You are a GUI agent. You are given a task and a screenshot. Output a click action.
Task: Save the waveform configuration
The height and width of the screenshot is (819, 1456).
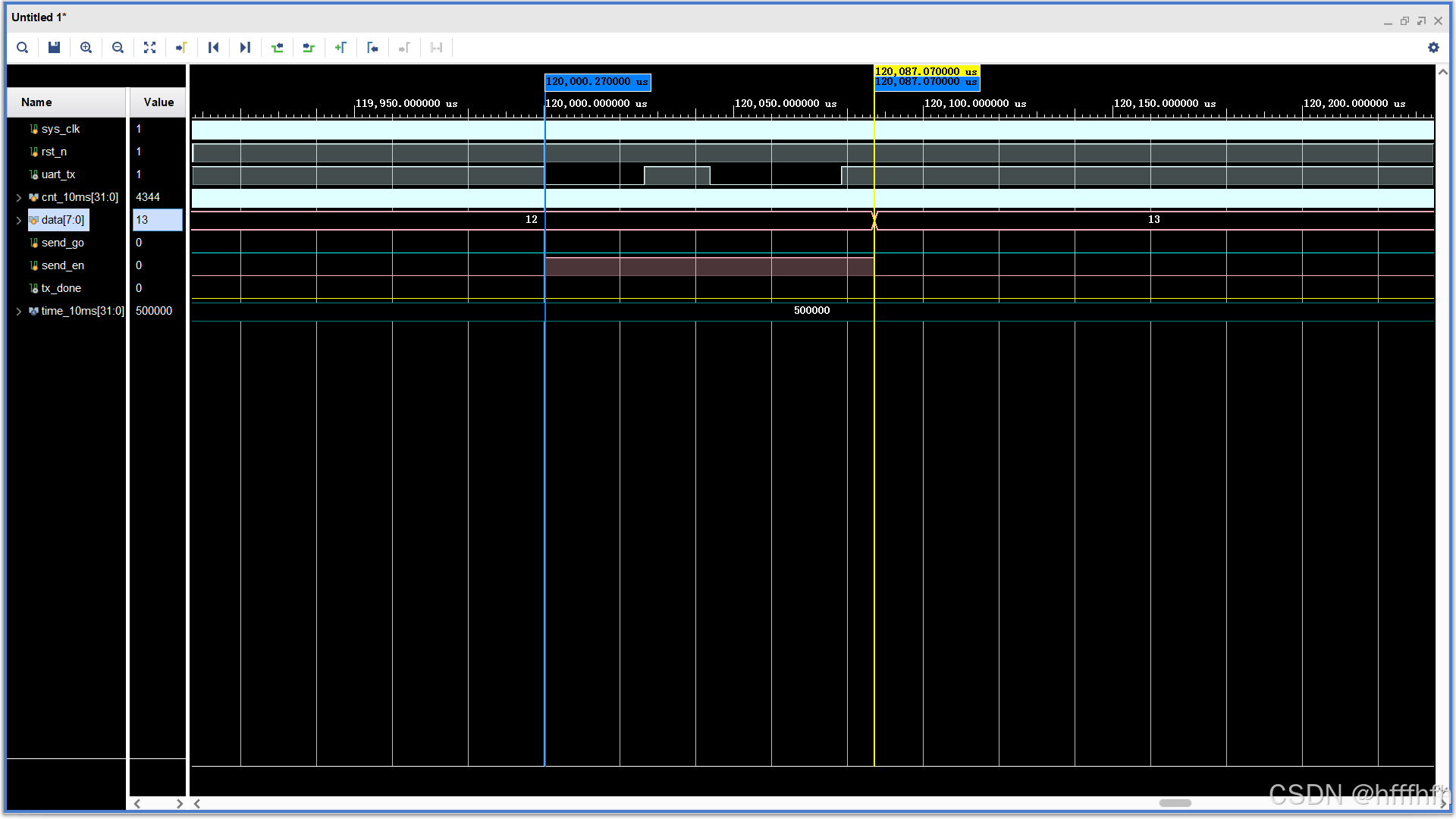(x=54, y=48)
